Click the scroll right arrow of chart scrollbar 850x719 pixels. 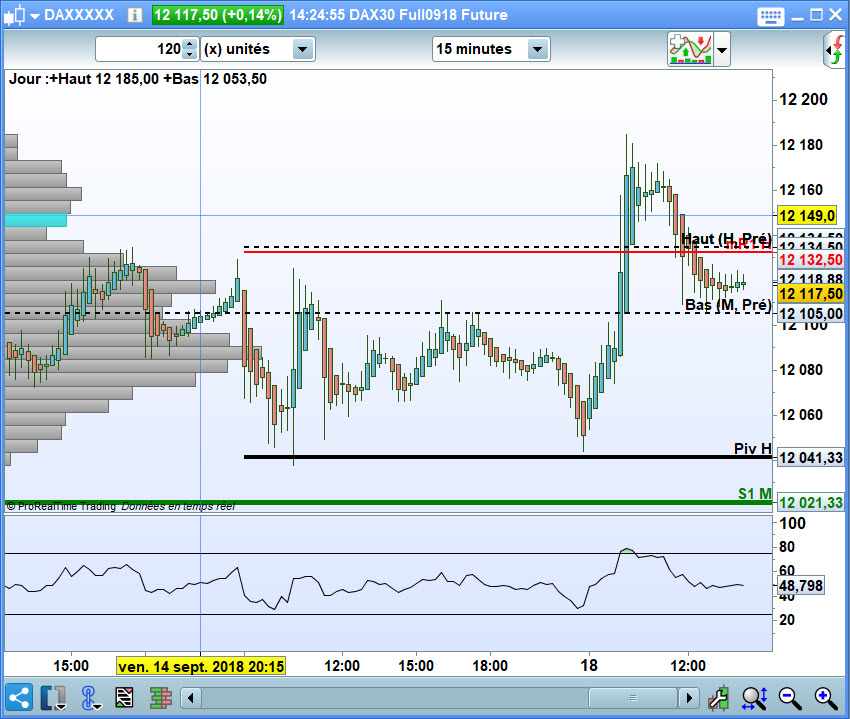689,698
